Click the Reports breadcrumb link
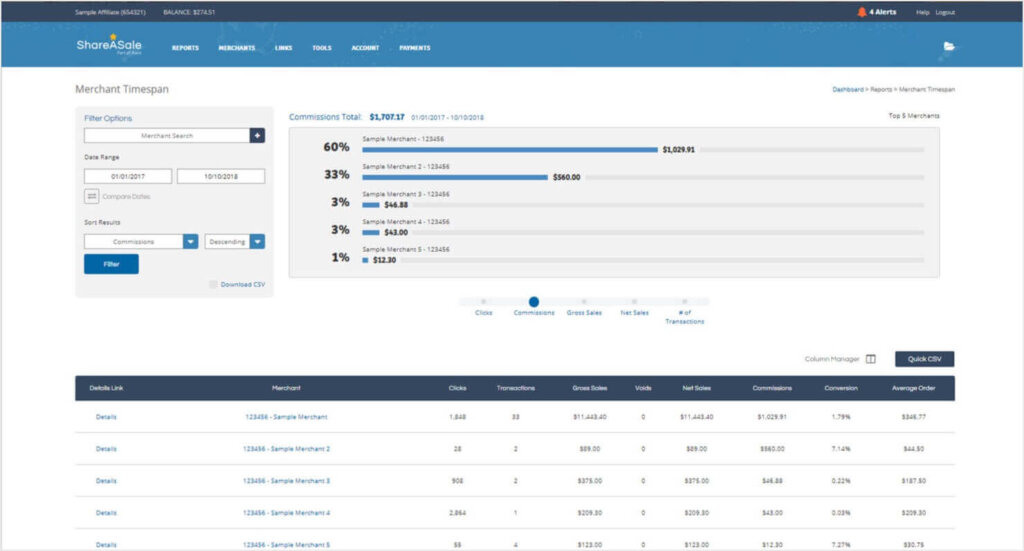 pyautogui.click(x=881, y=89)
